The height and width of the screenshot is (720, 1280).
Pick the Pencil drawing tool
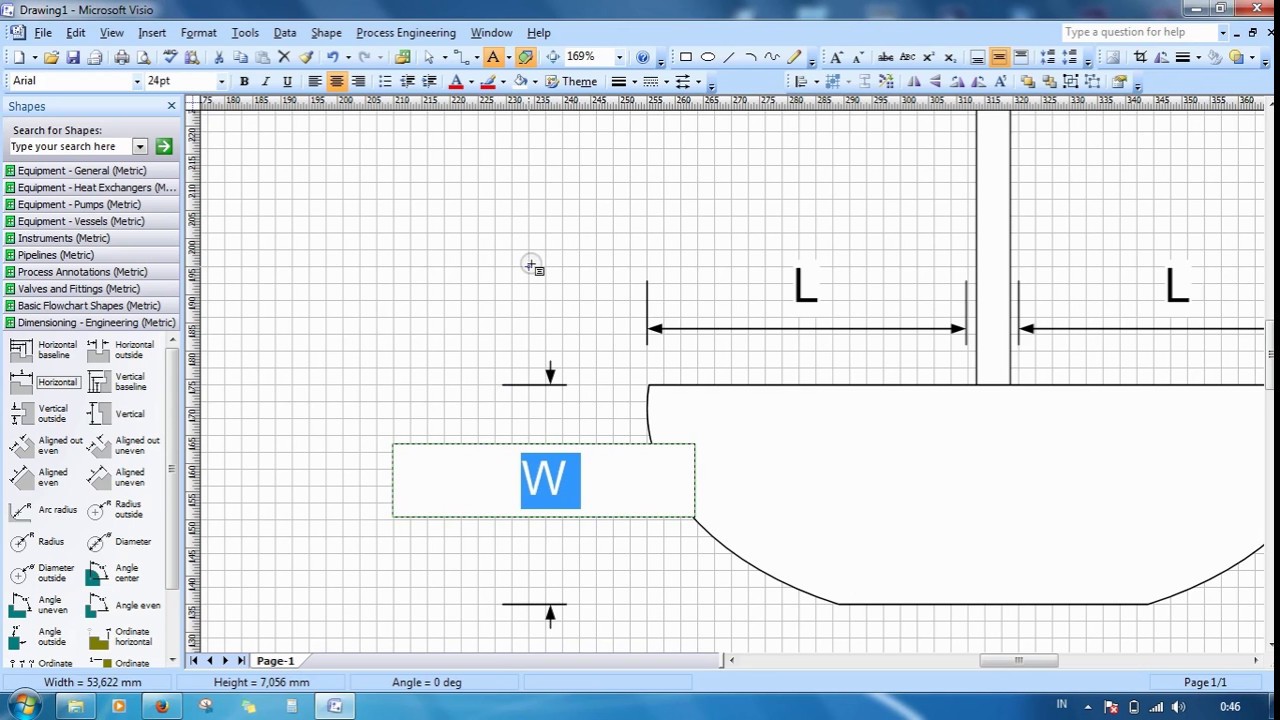(x=794, y=57)
